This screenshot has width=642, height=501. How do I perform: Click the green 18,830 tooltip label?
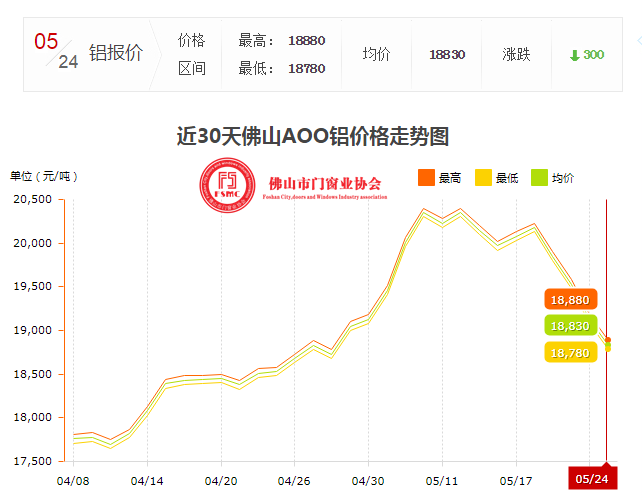click(570, 326)
